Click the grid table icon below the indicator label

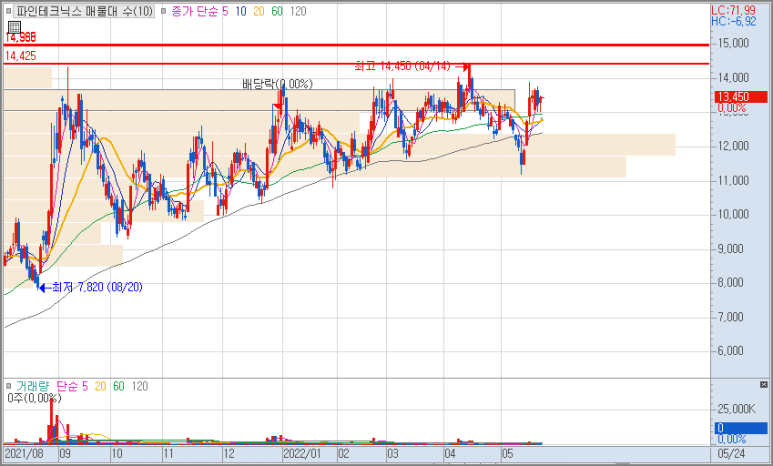[x=14, y=27]
